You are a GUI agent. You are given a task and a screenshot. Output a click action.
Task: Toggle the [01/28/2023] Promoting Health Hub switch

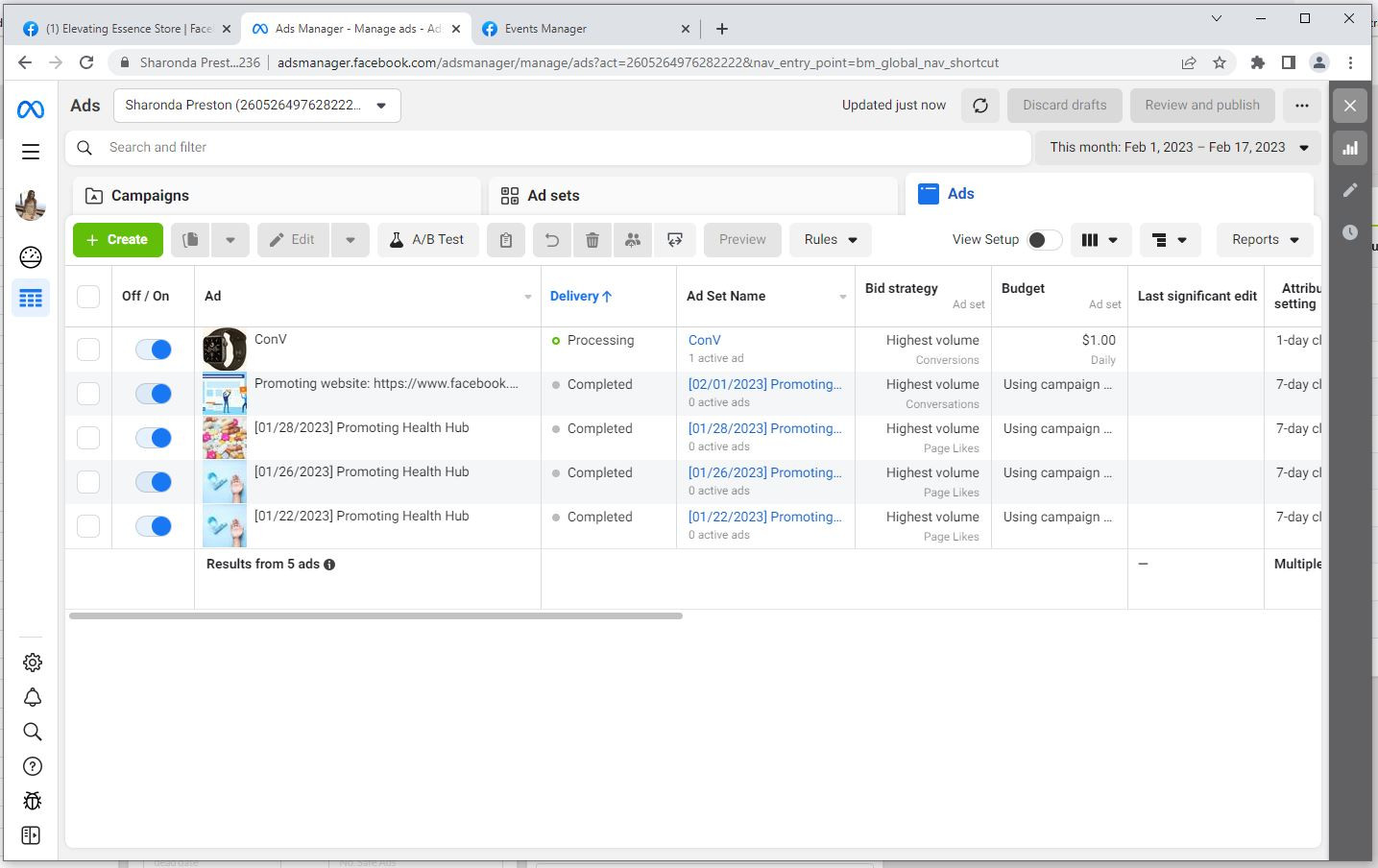(x=154, y=438)
